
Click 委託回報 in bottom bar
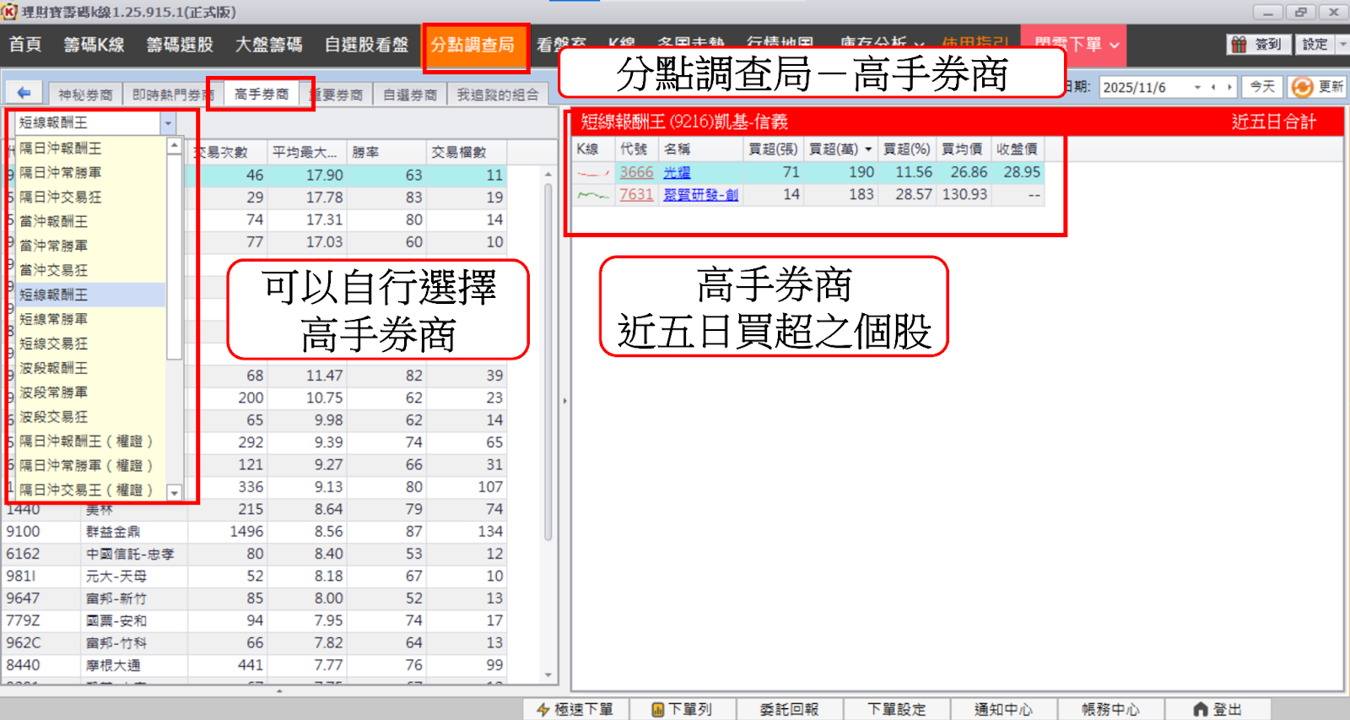pyautogui.click(x=789, y=709)
